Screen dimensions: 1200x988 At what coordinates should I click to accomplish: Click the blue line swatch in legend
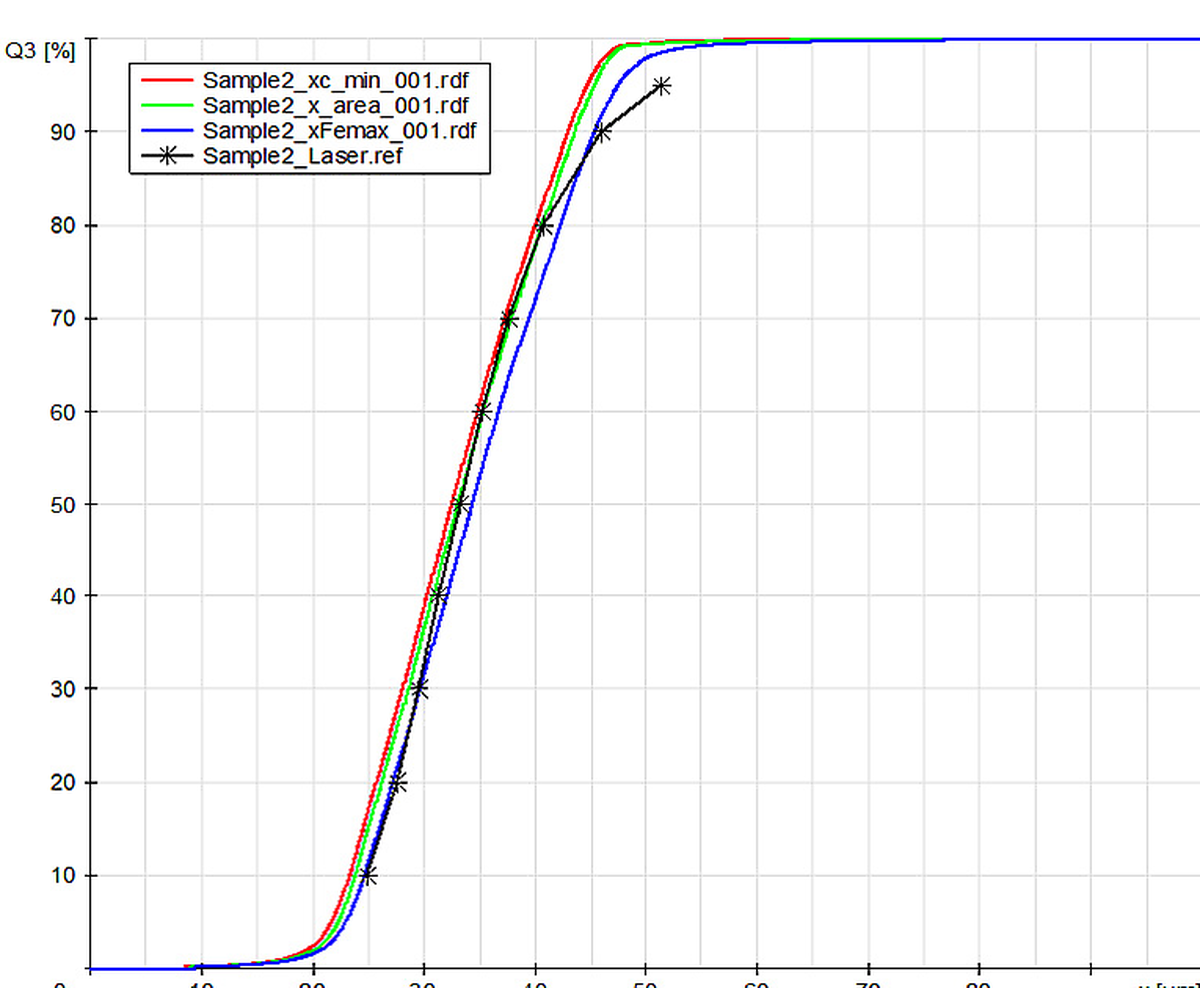167,130
